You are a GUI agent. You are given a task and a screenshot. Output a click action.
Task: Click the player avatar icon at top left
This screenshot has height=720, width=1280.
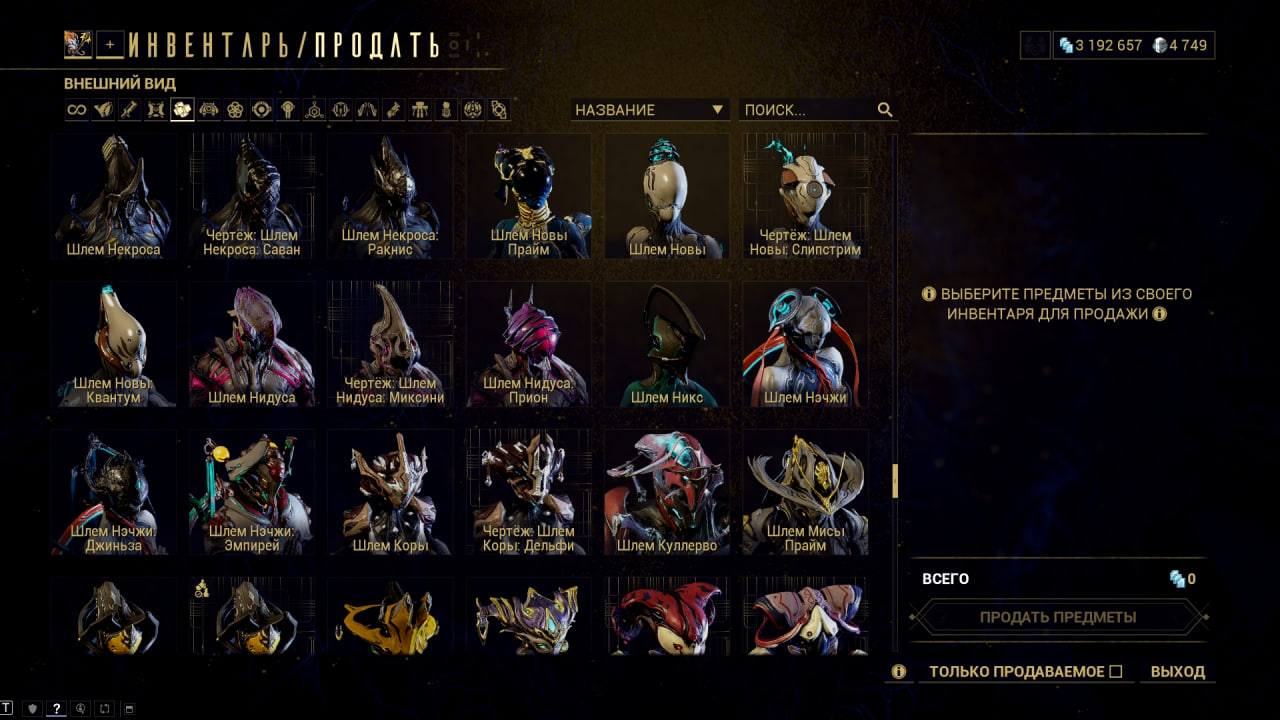pos(78,44)
